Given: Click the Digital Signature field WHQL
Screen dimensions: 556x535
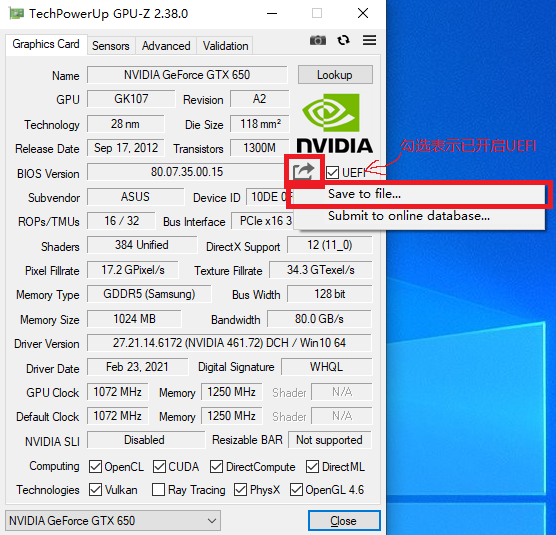Looking at the screenshot, I should (327, 367).
